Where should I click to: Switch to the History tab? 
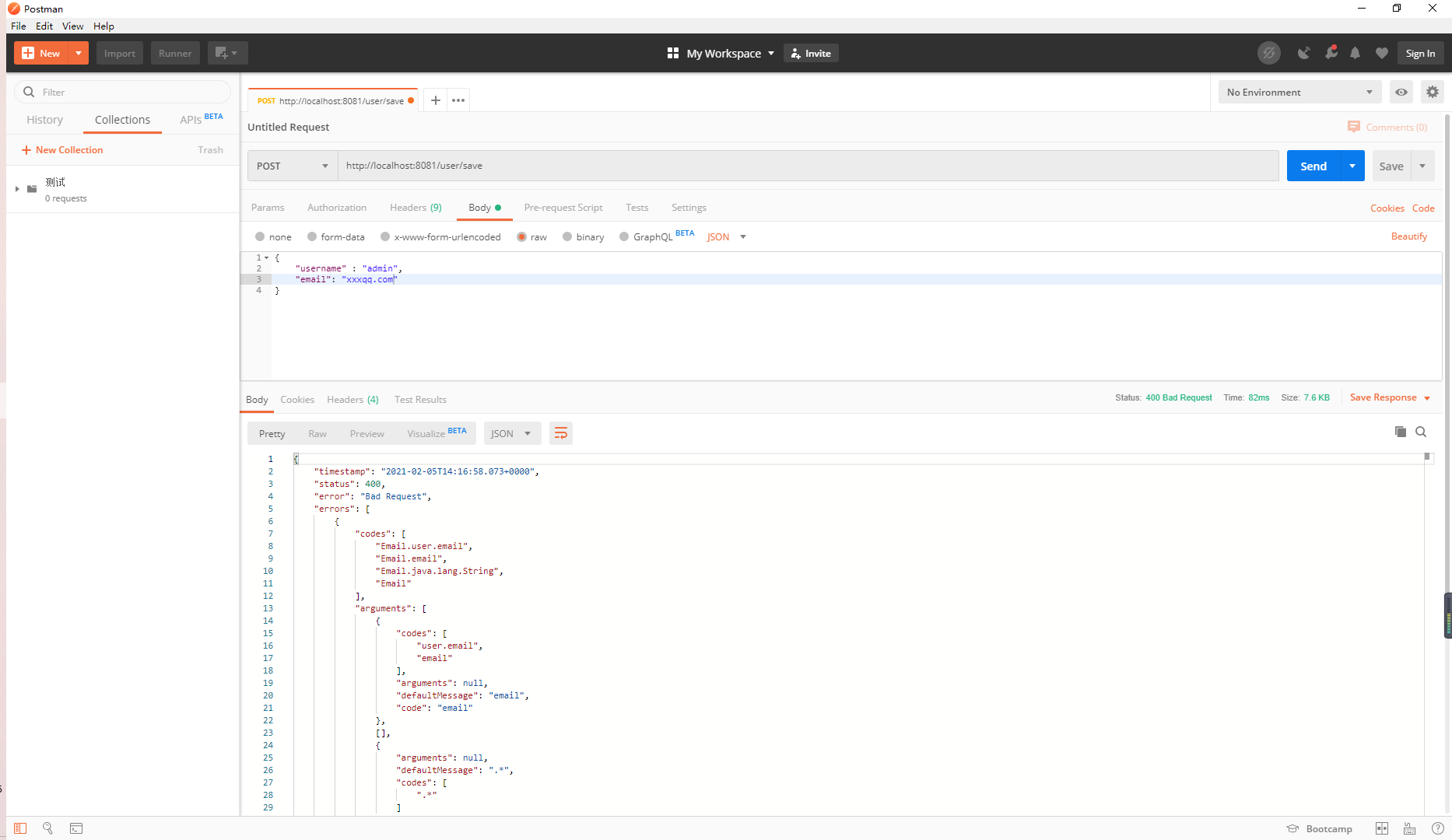[45, 120]
